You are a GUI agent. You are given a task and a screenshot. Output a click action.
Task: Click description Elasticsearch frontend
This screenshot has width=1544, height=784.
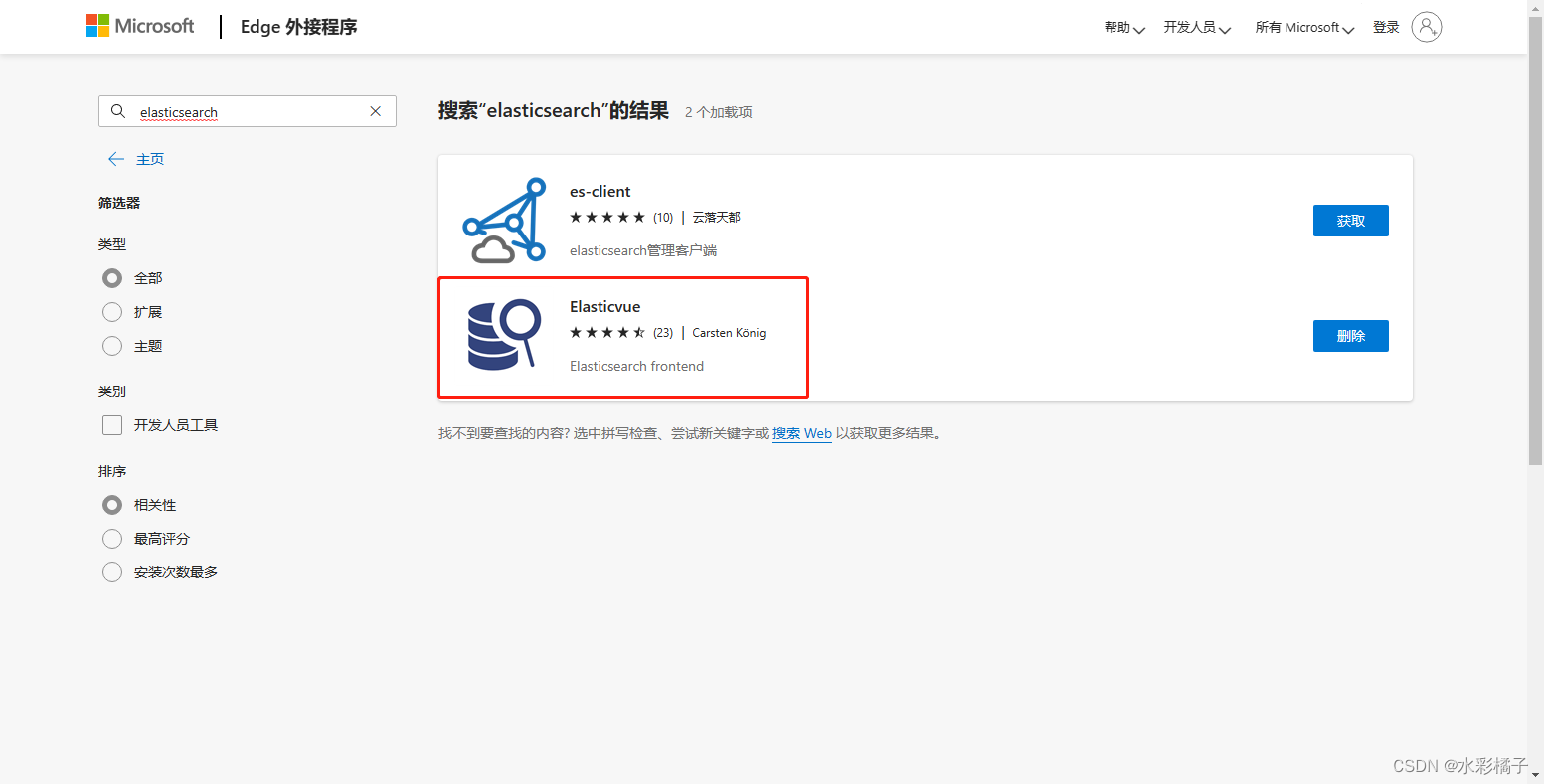(636, 366)
